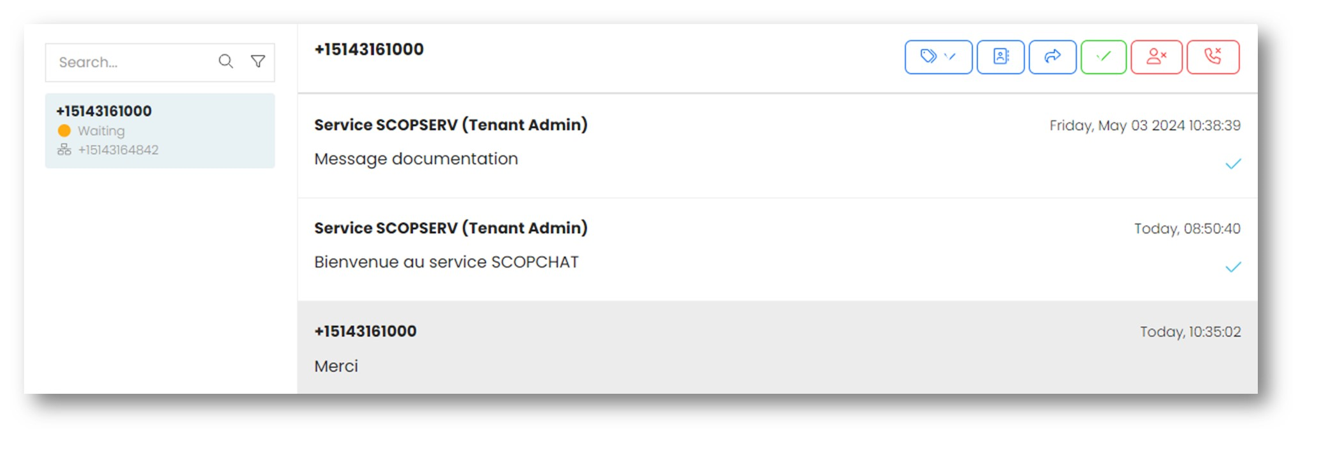Click the Friday, May 03 2024 timestamp

coord(1145,126)
